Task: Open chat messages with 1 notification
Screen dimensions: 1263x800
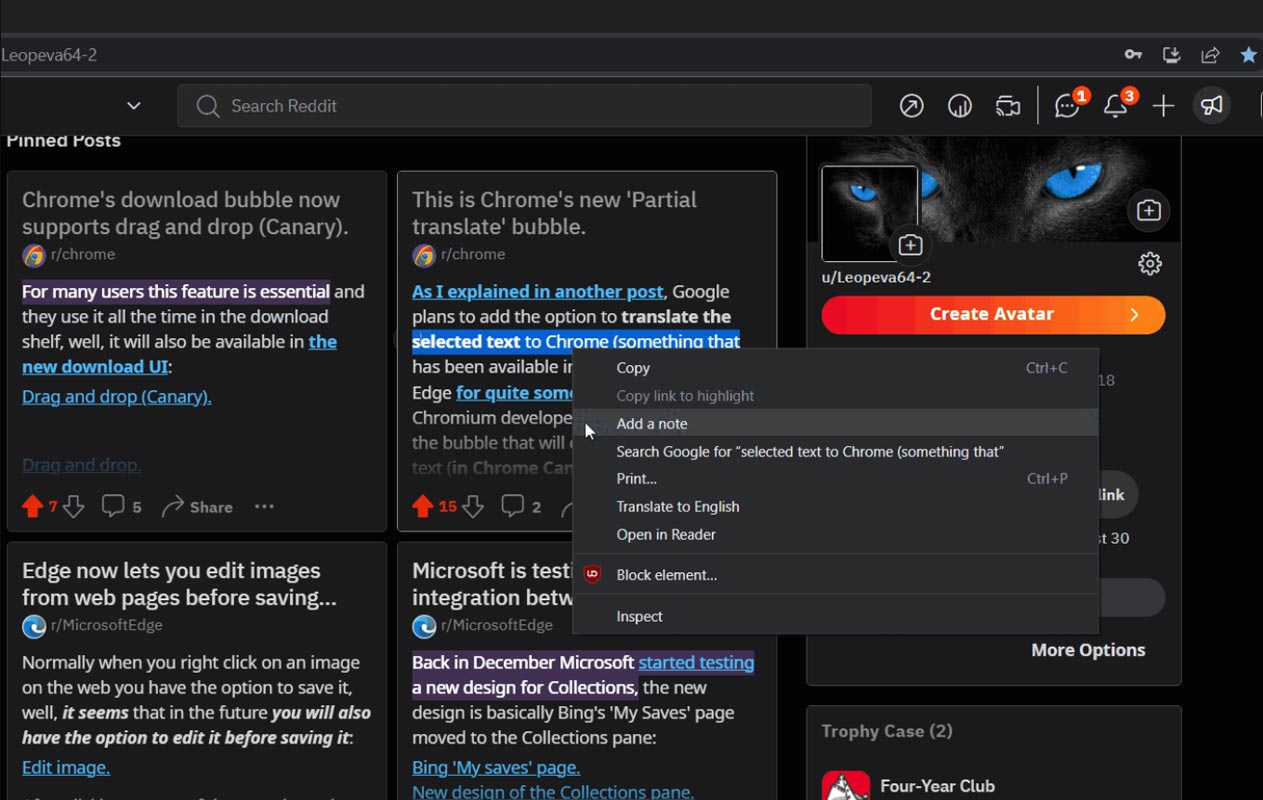Action: (1069, 104)
